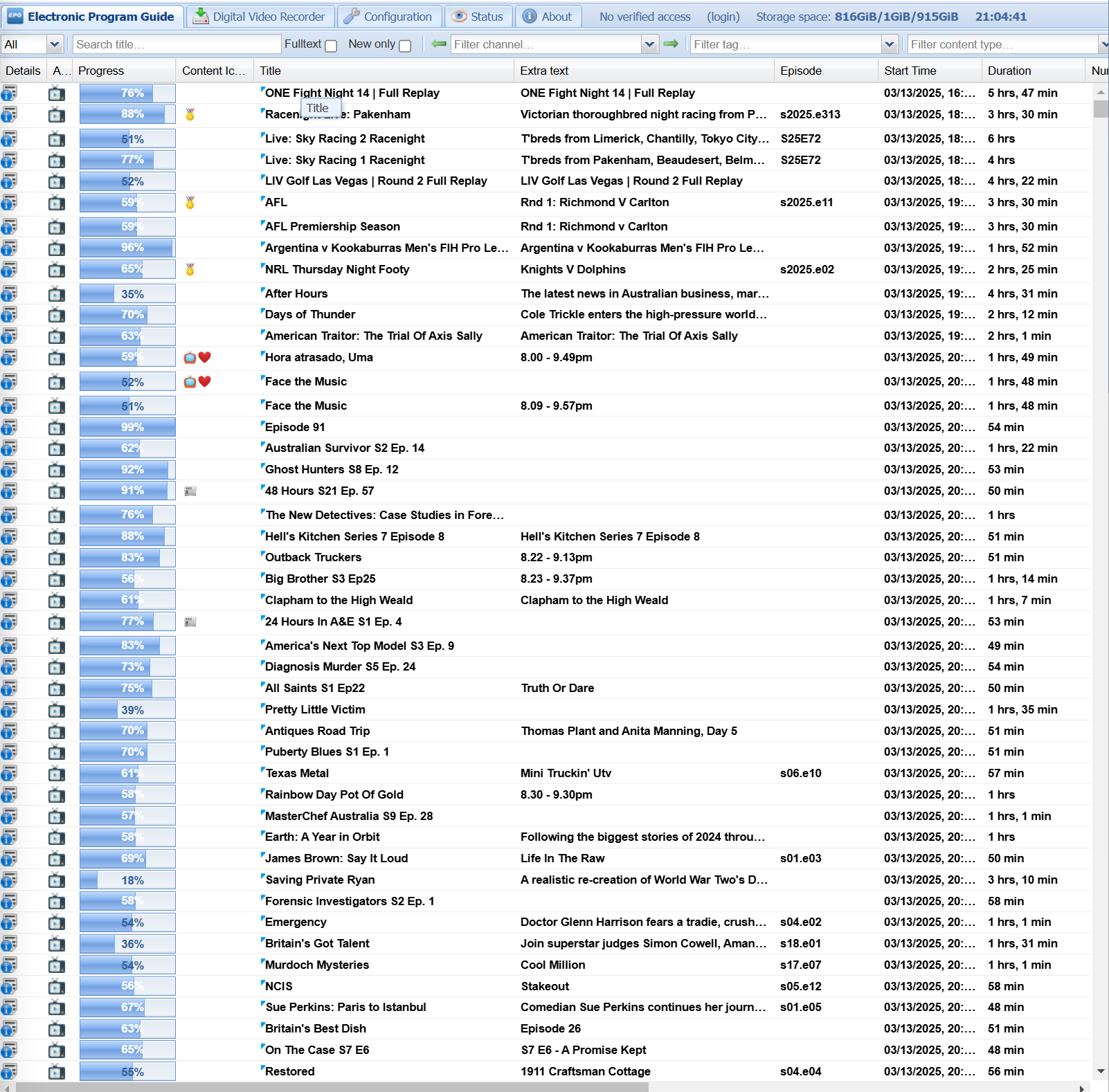Focus the Search title input field
Viewport: 1109px width, 1092px height.
[177, 44]
